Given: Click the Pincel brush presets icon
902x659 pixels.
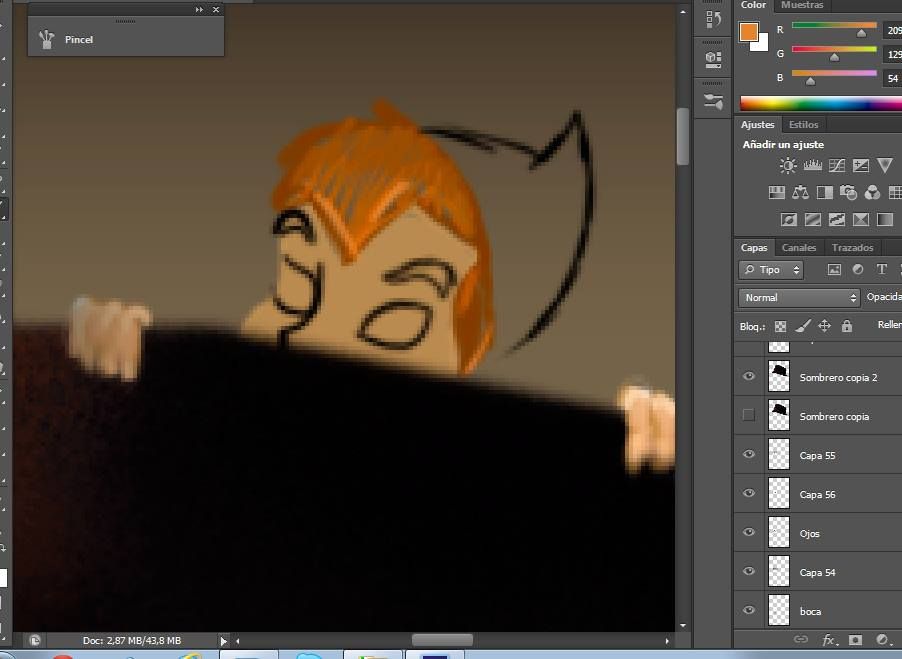Looking at the screenshot, I should [x=47, y=39].
